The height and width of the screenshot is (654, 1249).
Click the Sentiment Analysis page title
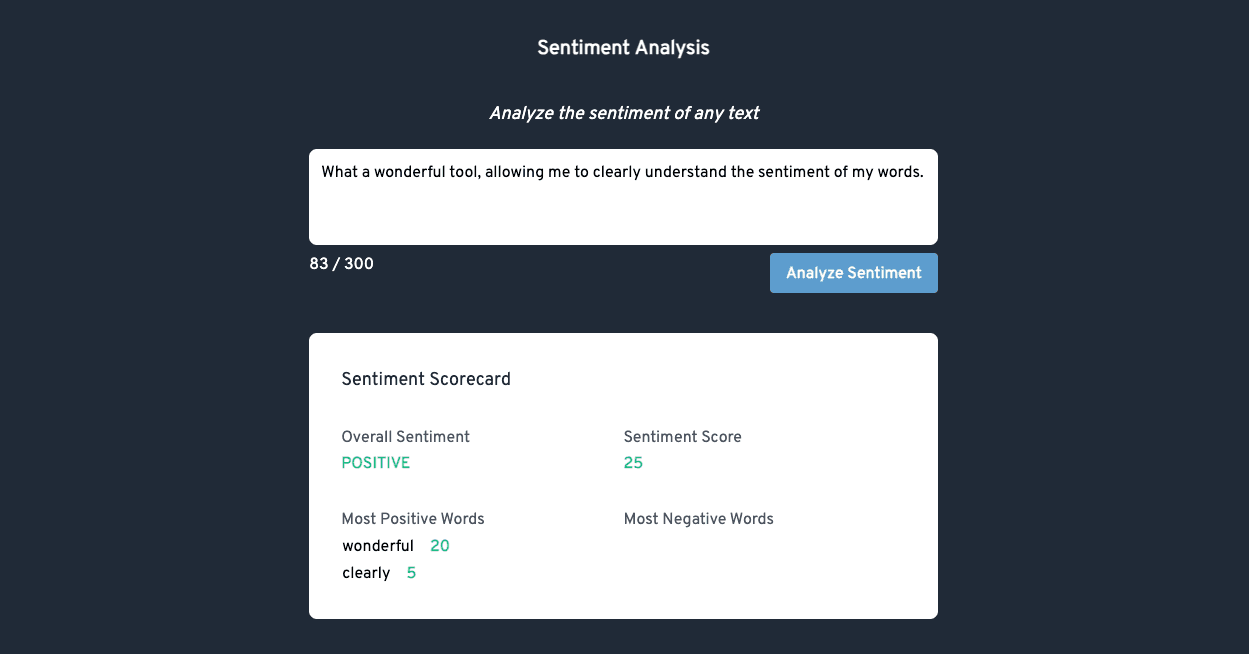pos(623,47)
